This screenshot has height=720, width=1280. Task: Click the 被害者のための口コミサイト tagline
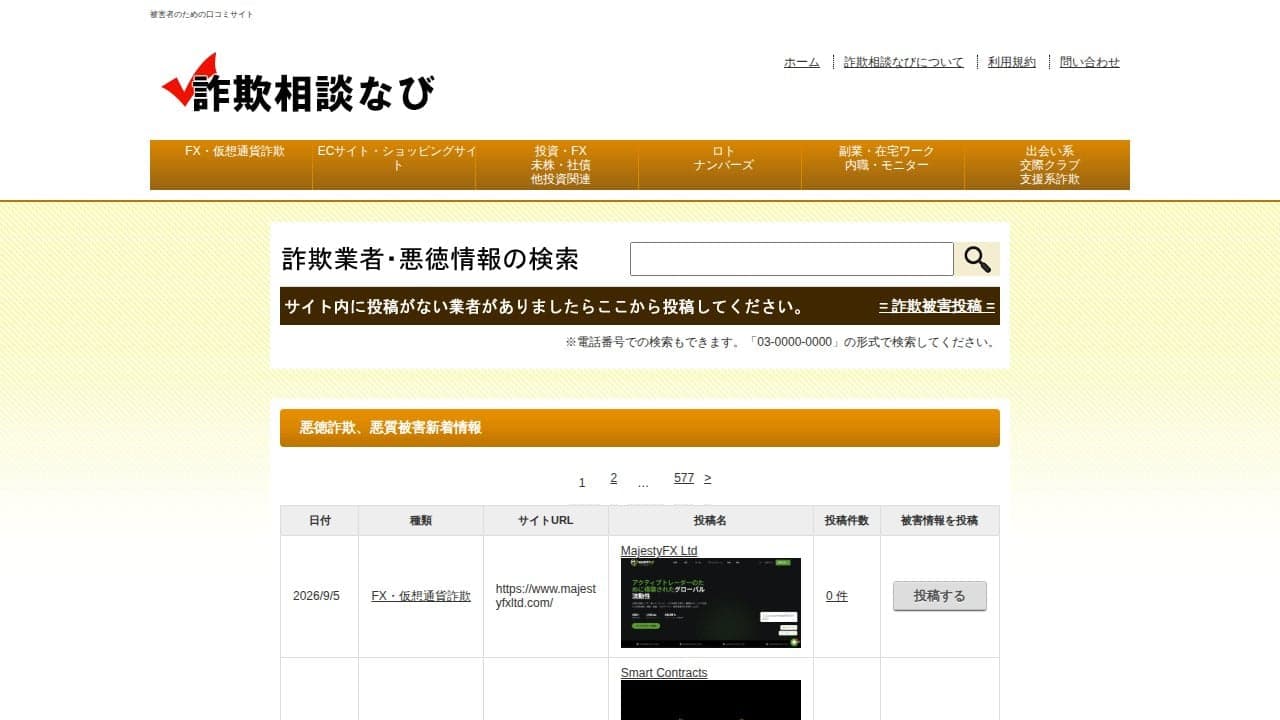pos(202,15)
